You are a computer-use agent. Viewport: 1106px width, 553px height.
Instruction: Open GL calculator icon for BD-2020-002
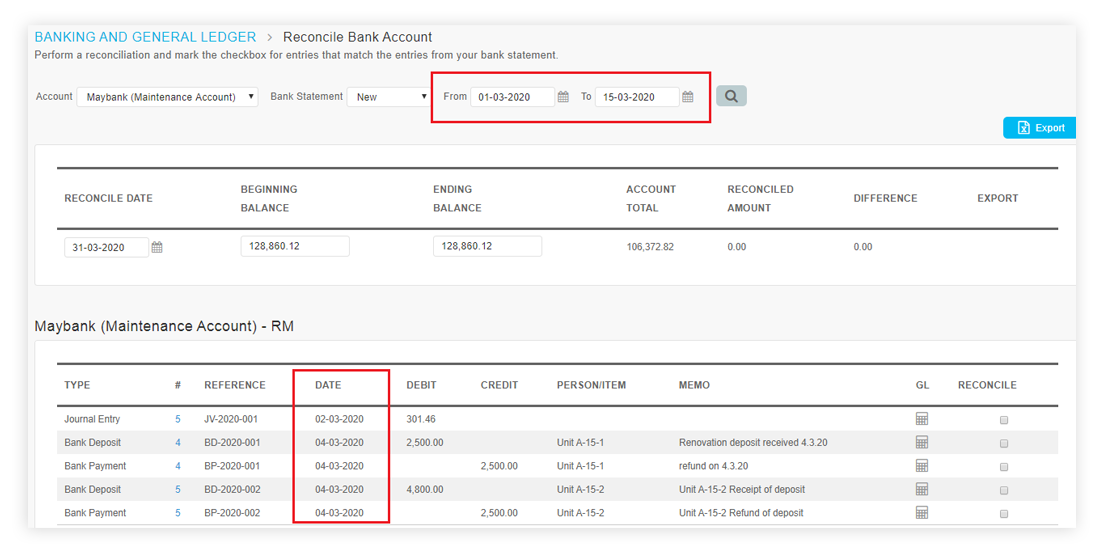921,489
